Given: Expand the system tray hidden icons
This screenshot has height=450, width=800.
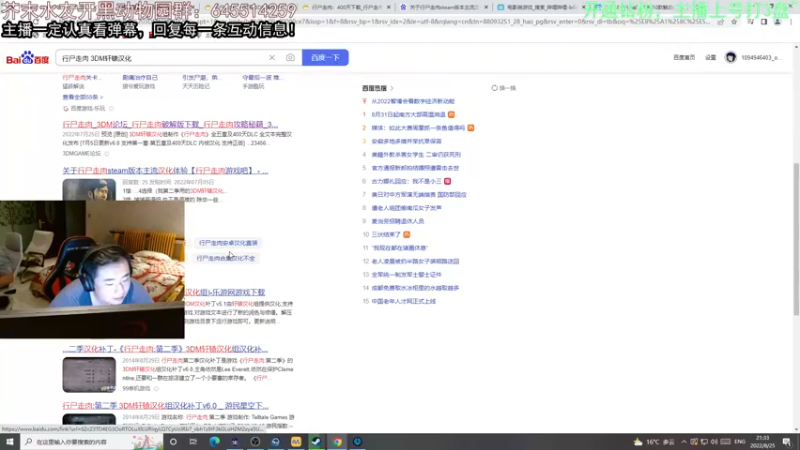Looking at the screenshot, I should pyautogui.click(x=684, y=442).
